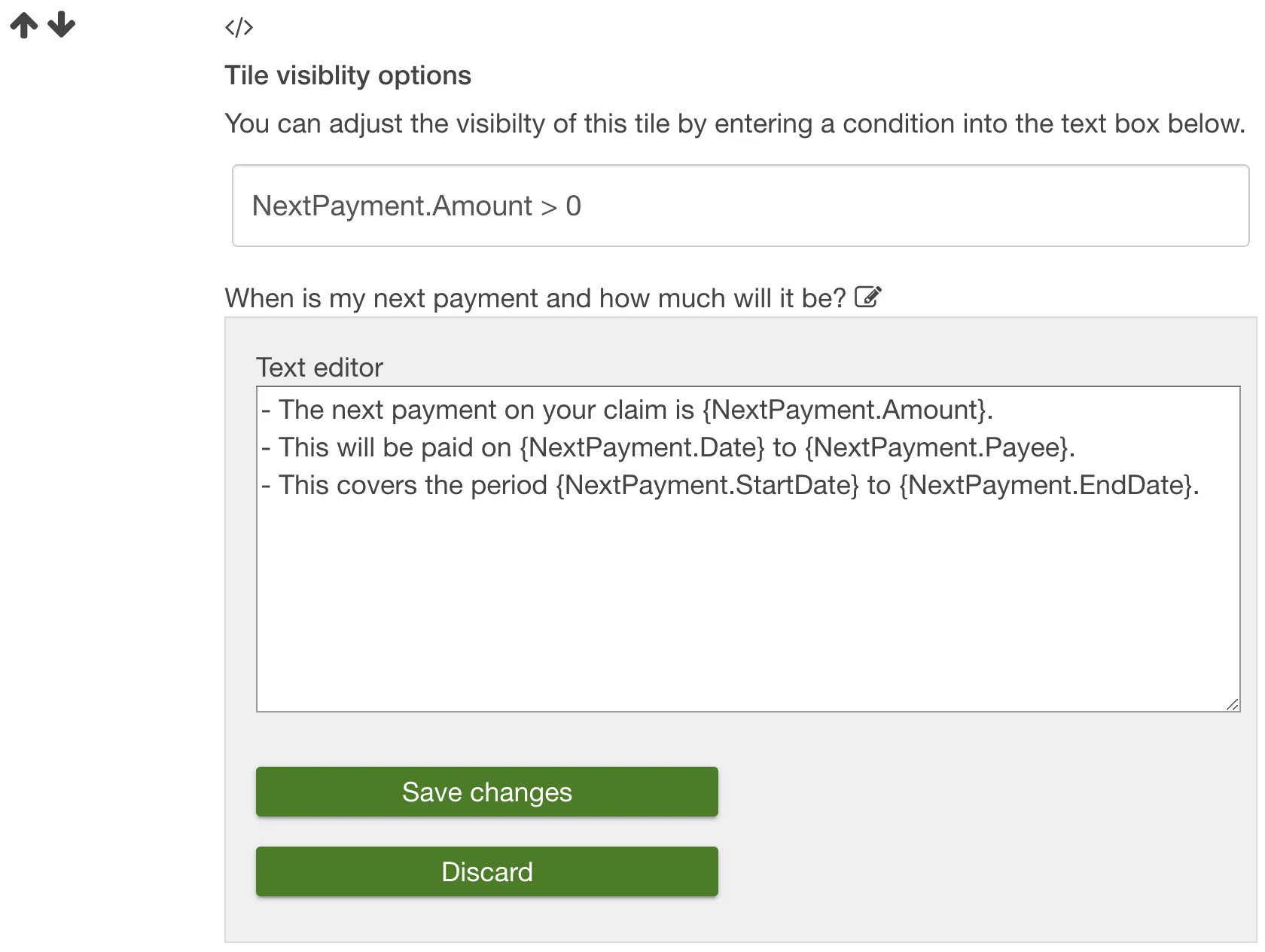Click the edit icon beside the tile title
The width and height of the screenshot is (1265, 952).
(x=868, y=297)
